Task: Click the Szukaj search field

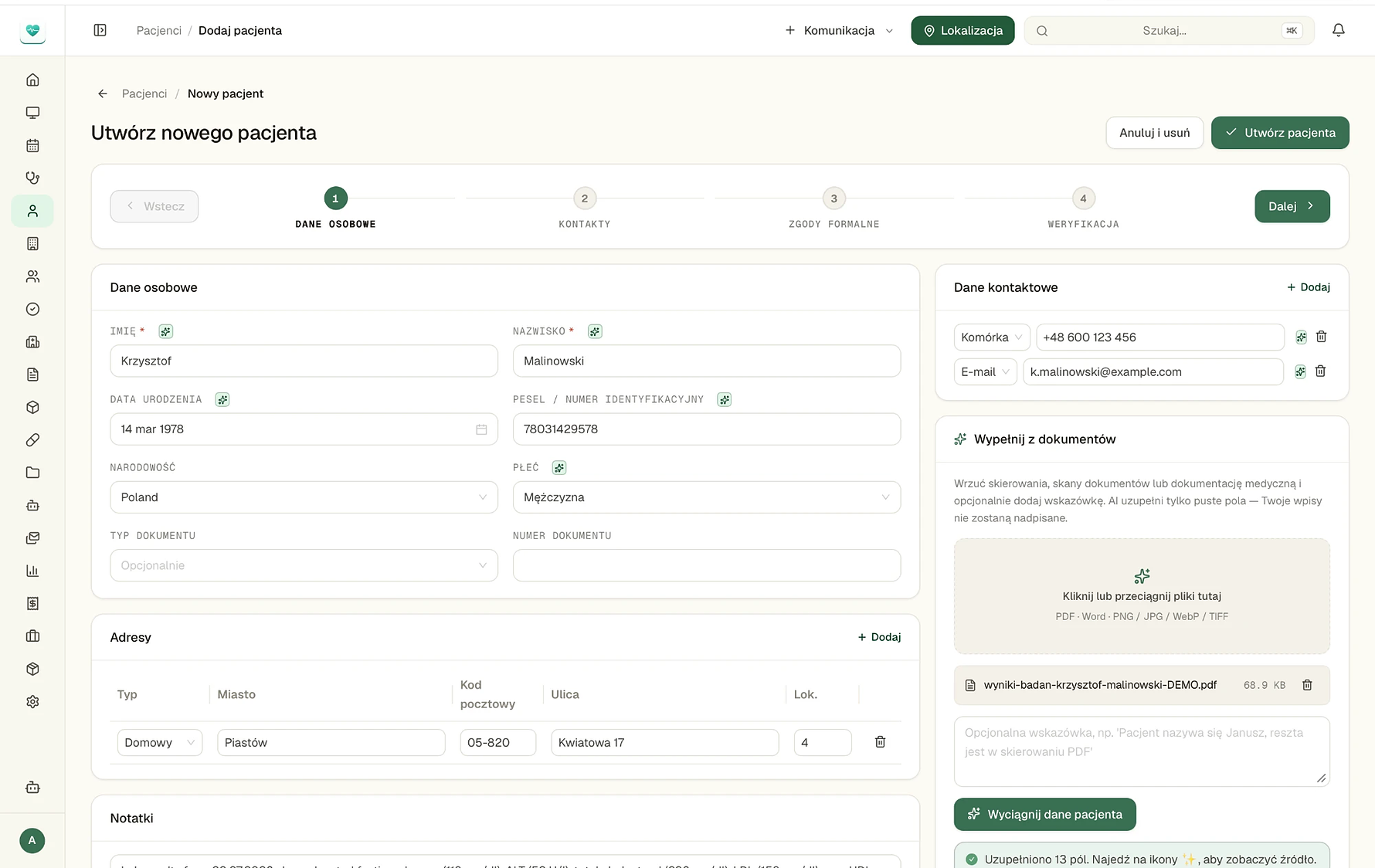Action: 1169,30
